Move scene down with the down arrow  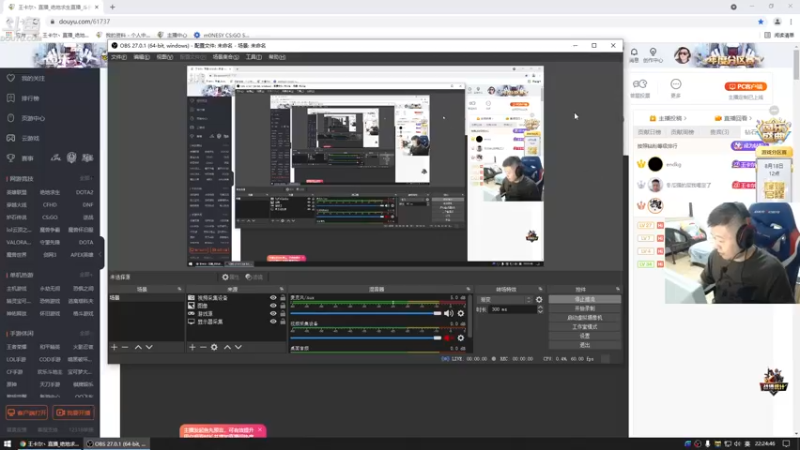(149, 347)
